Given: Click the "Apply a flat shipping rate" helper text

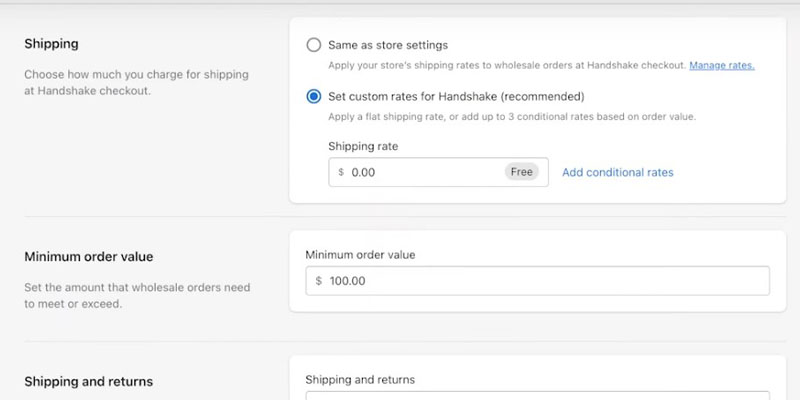Looking at the screenshot, I should tap(511, 117).
